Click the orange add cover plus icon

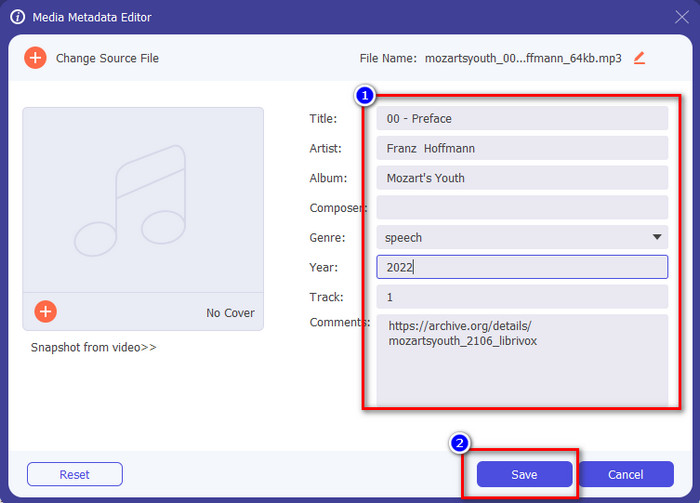tap(45, 312)
